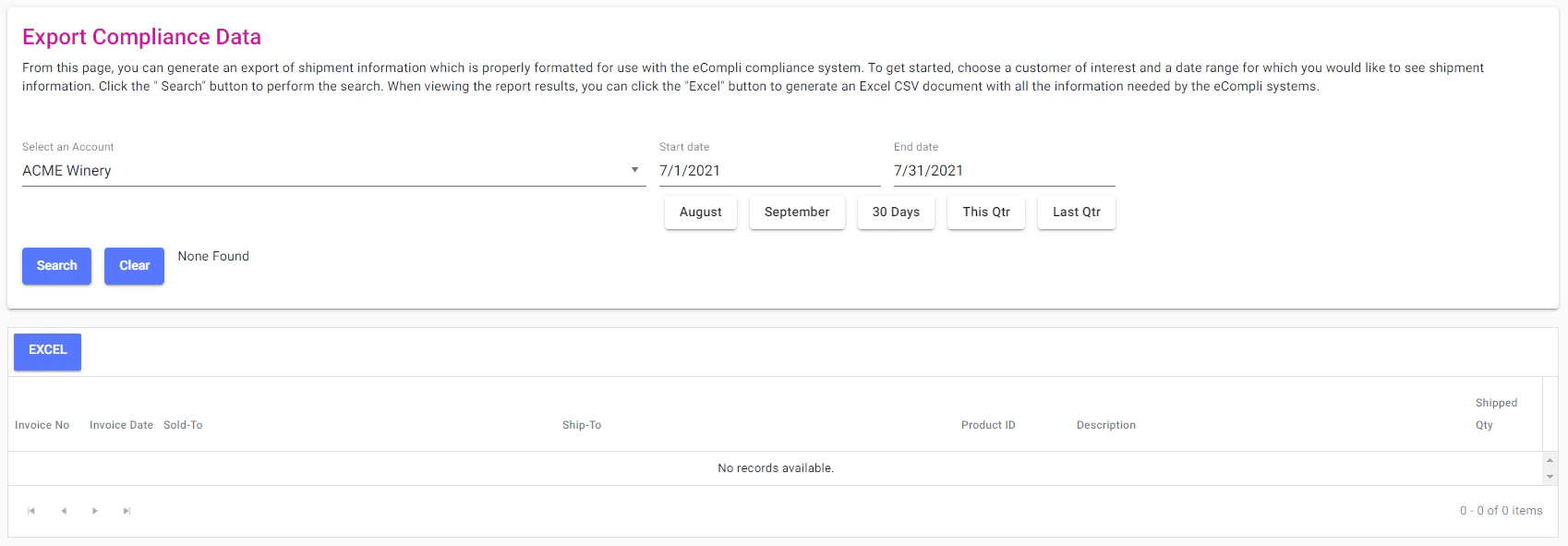Open the ACME Winery account selector arrow
This screenshot has height=546, width=1568.
[634, 170]
